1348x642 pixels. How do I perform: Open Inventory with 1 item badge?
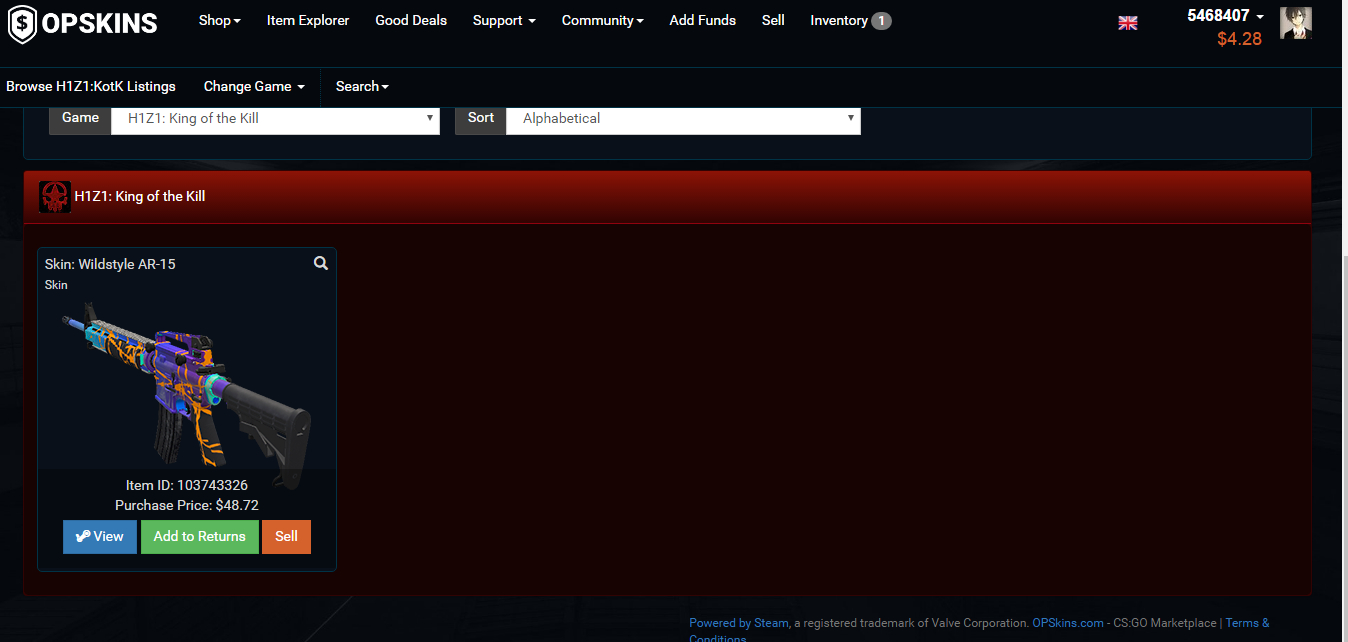(x=850, y=20)
